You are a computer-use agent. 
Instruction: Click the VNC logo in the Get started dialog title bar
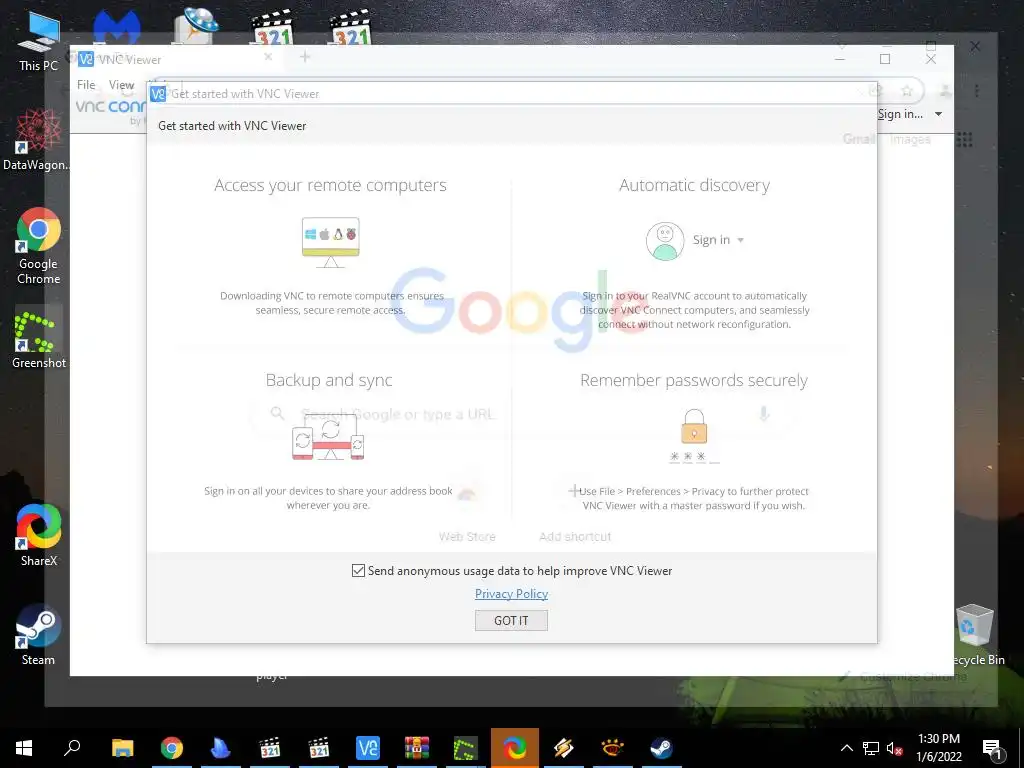pos(157,94)
